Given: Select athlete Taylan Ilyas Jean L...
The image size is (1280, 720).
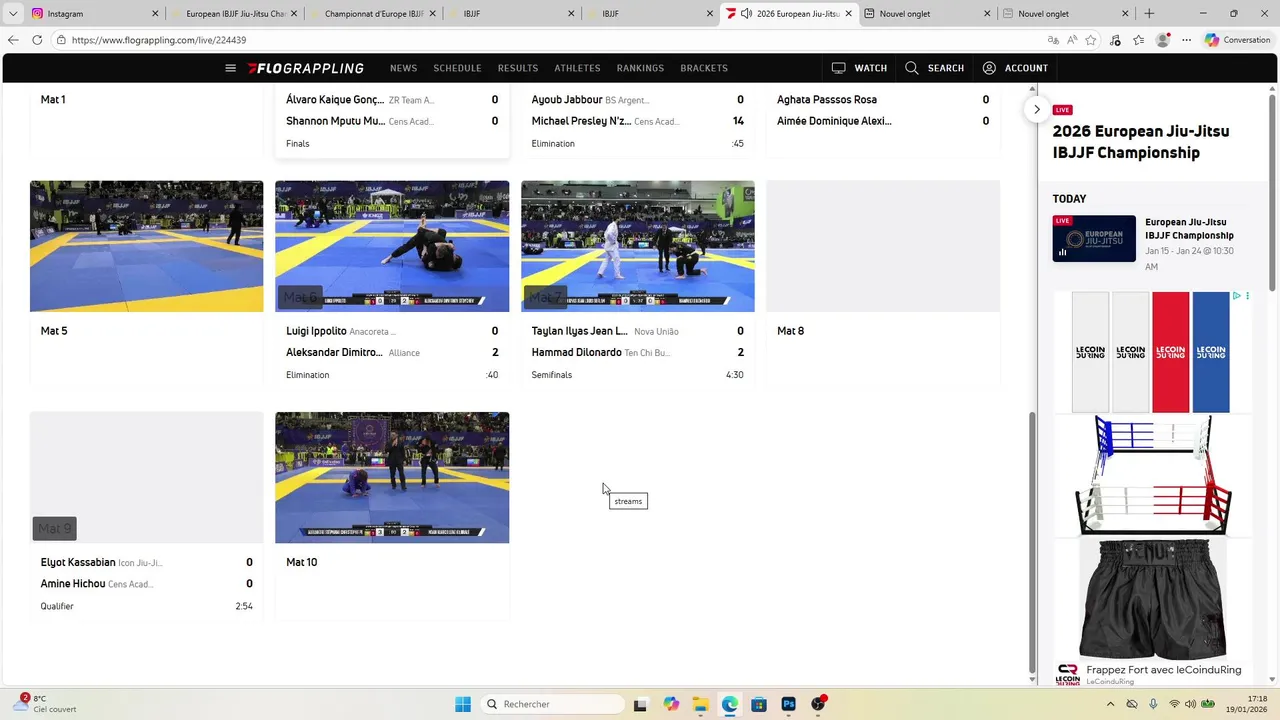Looking at the screenshot, I should pyautogui.click(x=580, y=331).
